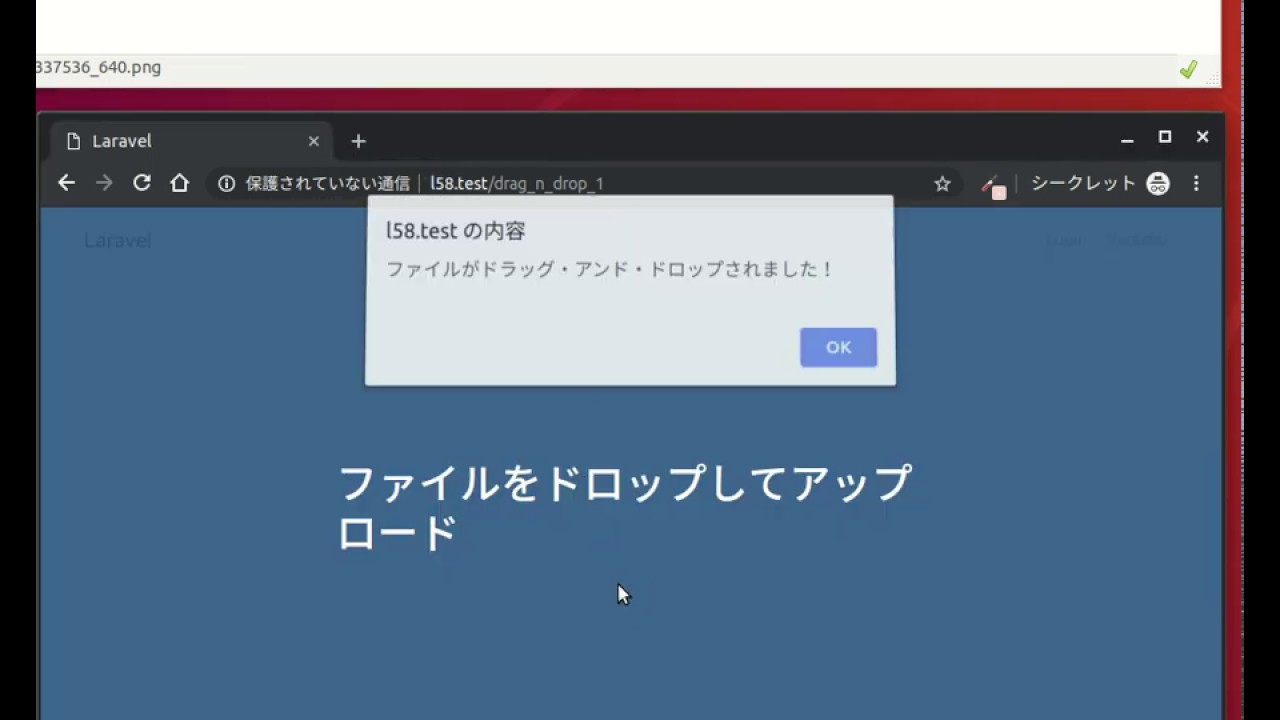Select the Laravel tab
1280x720 pixels.
tap(190, 142)
